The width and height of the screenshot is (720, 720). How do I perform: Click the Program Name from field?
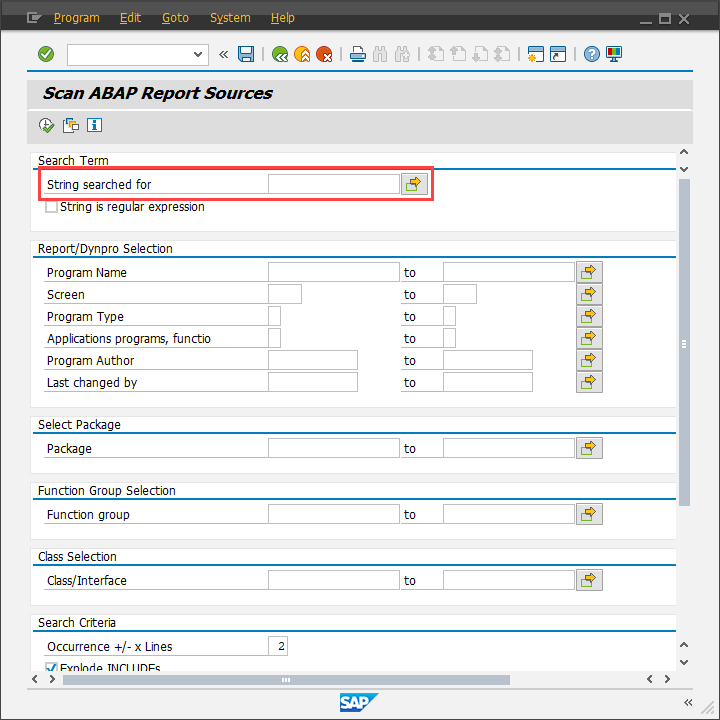334,272
